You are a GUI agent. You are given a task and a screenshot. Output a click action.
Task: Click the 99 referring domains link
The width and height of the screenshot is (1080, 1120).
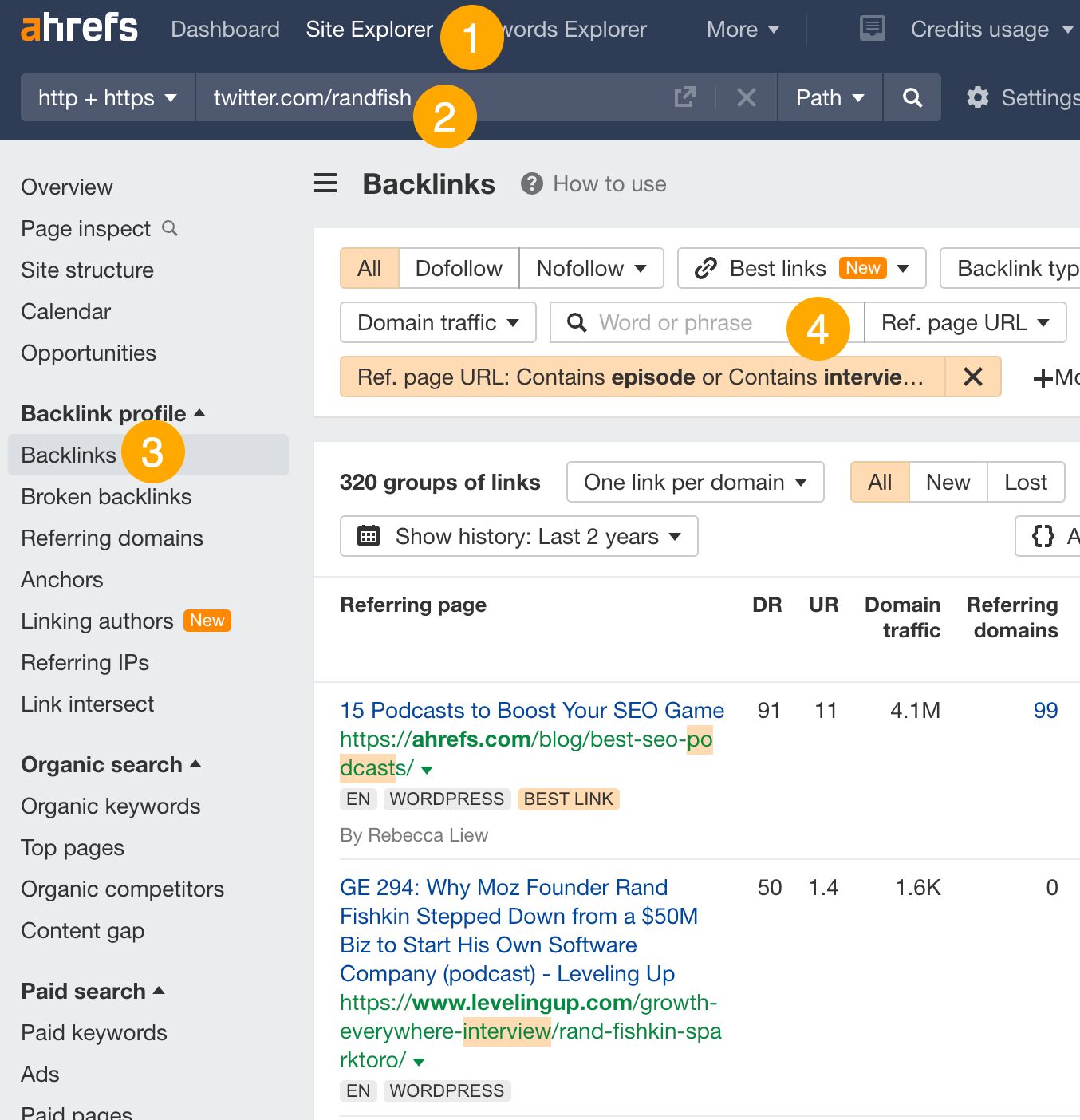coord(1045,710)
